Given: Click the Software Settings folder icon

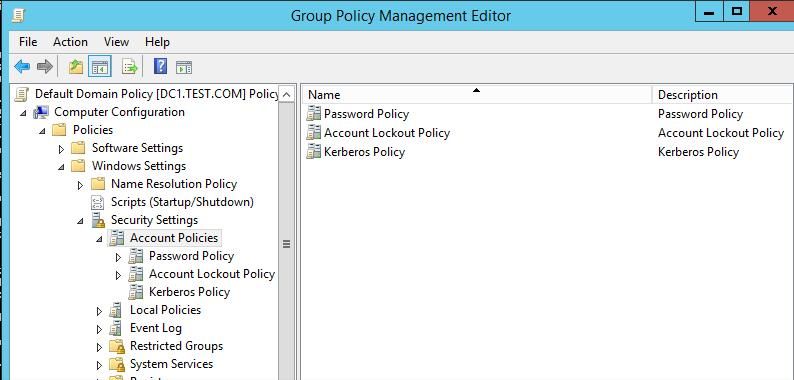Looking at the screenshot, I should (78, 148).
